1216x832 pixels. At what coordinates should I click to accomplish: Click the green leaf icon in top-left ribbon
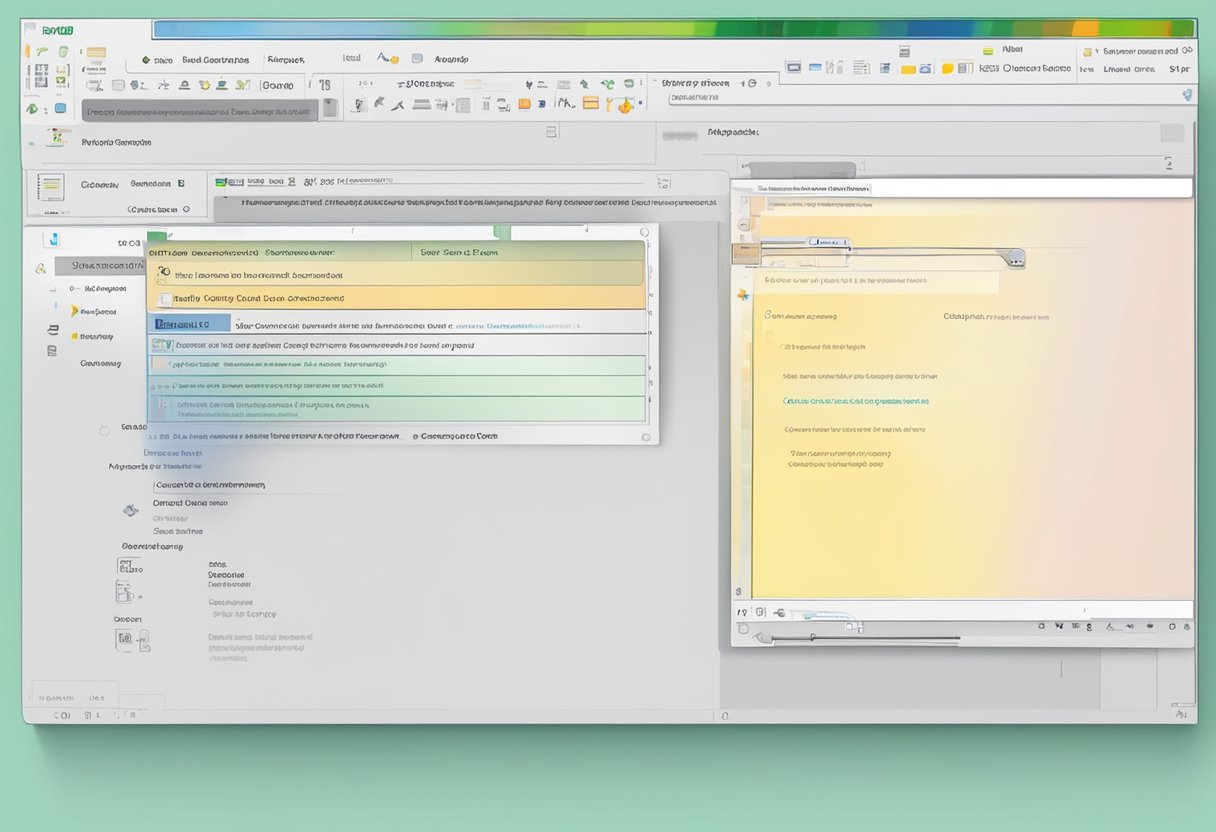coord(32,108)
